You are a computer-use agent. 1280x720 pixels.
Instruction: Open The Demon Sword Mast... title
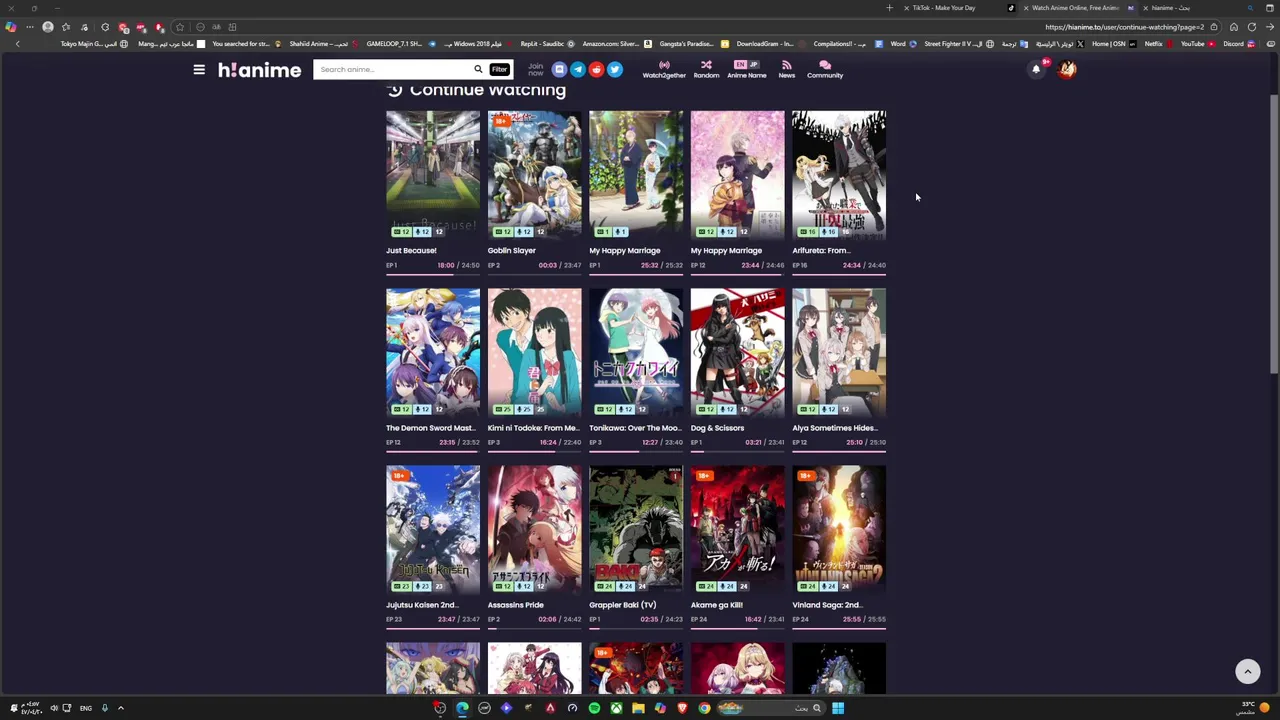click(430, 428)
